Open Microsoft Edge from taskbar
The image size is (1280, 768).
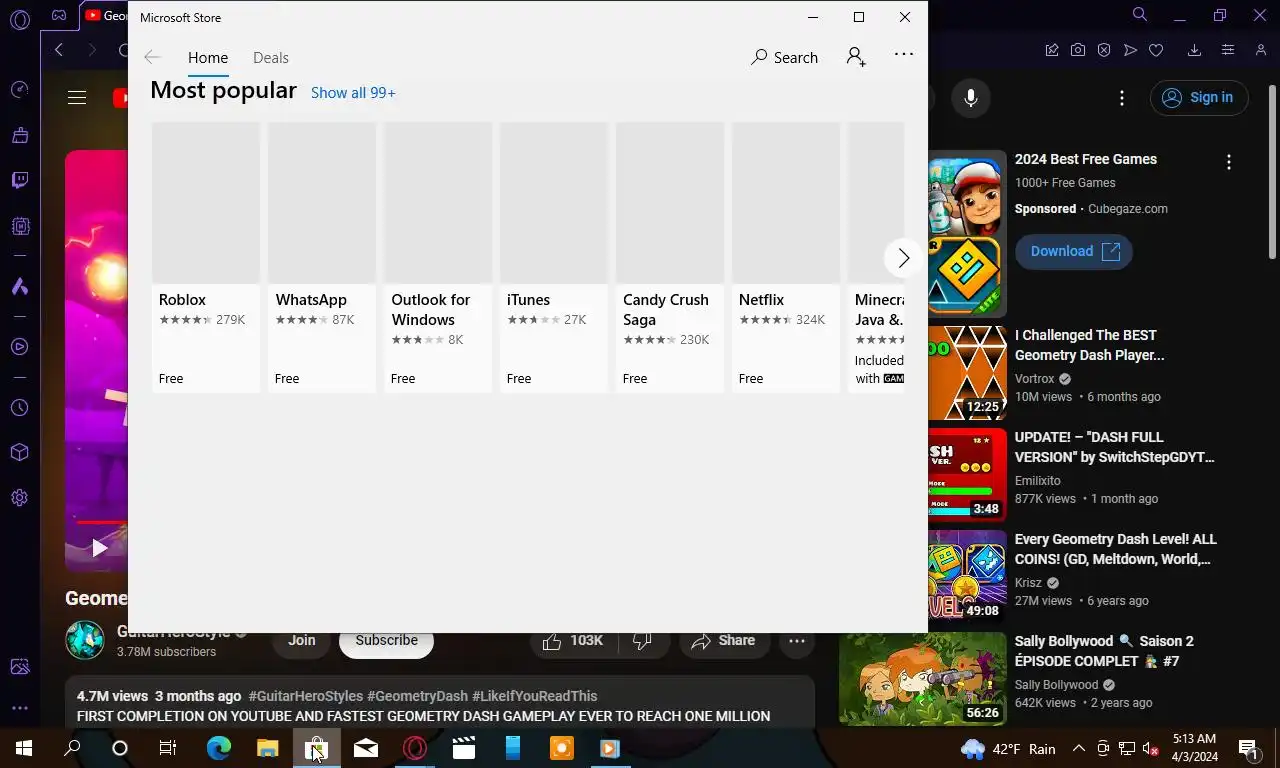pyautogui.click(x=218, y=748)
